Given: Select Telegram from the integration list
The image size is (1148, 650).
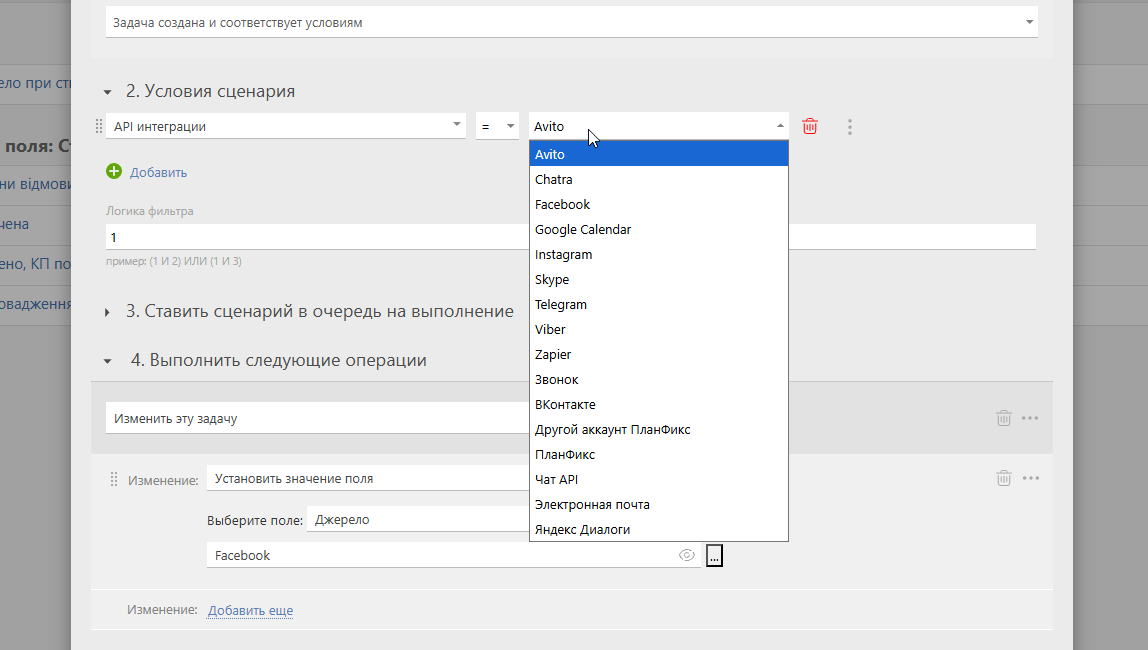Looking at the screenshot, I should point(561,304).
